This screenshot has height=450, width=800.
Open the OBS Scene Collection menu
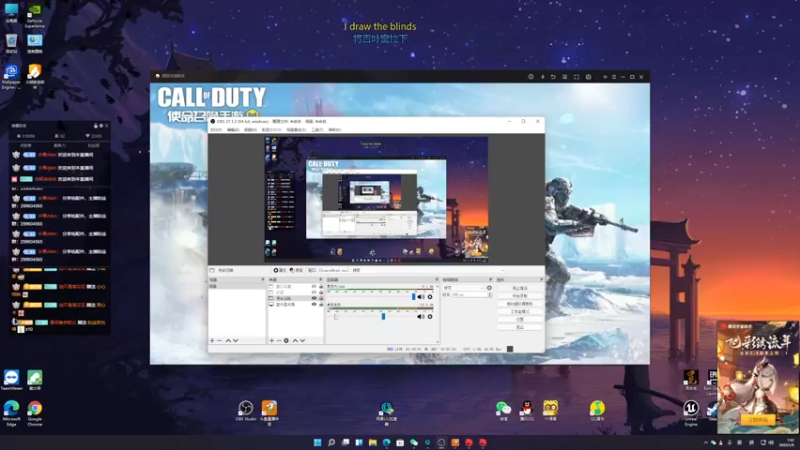(296, 130)
